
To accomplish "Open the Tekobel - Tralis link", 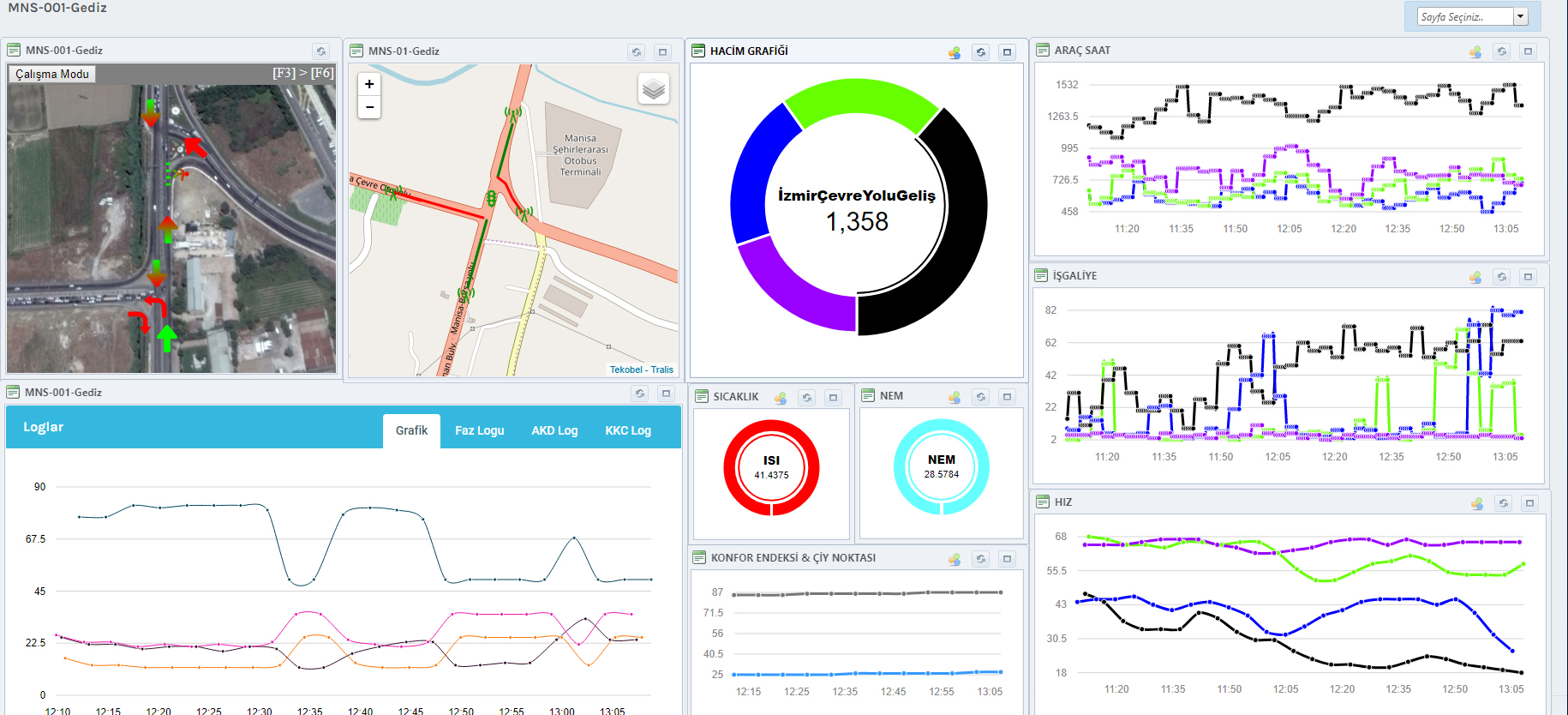I will 641,370.
